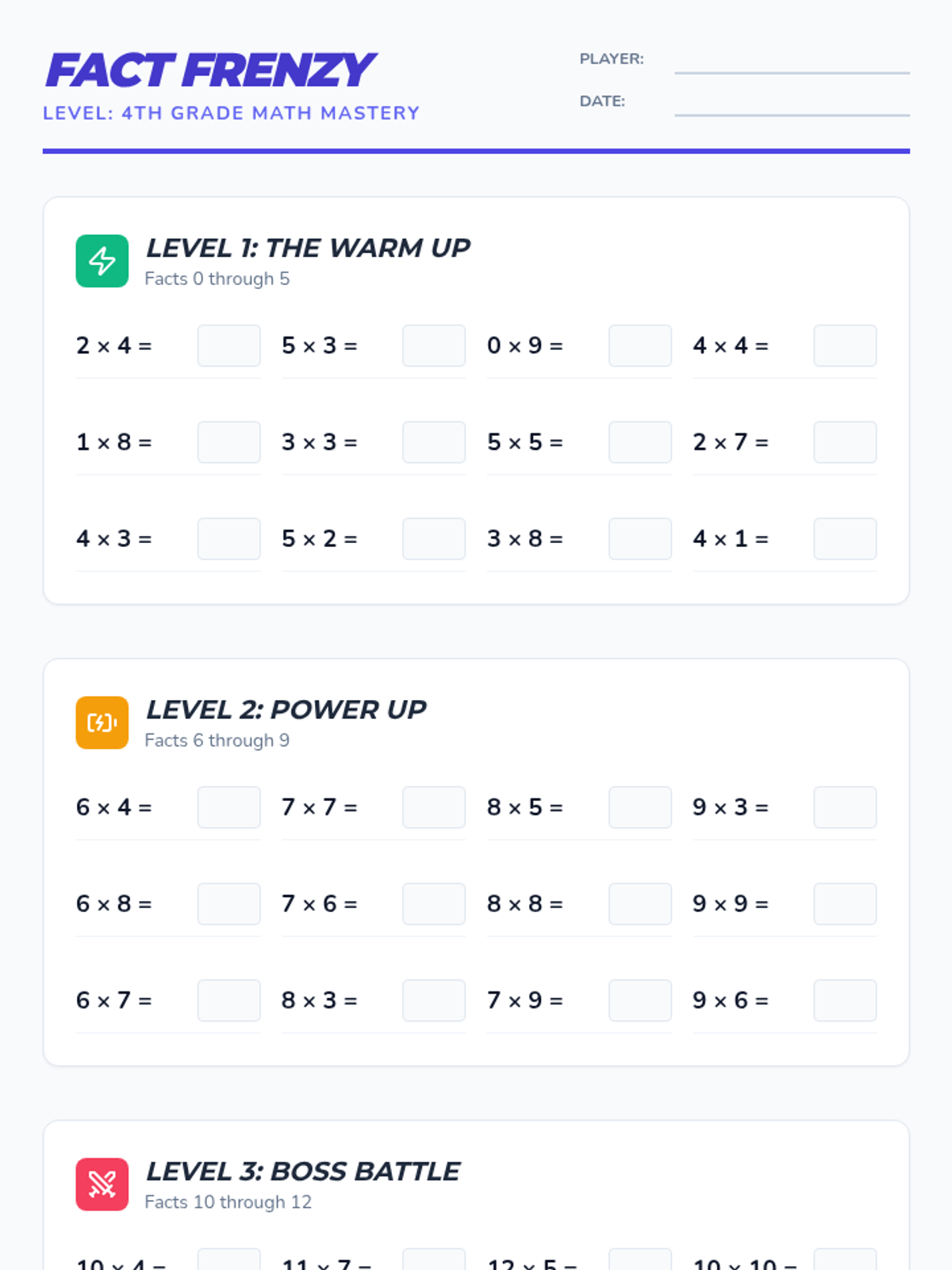
Task: Click the answer box for 5 × 5
Action: (639, 442)
